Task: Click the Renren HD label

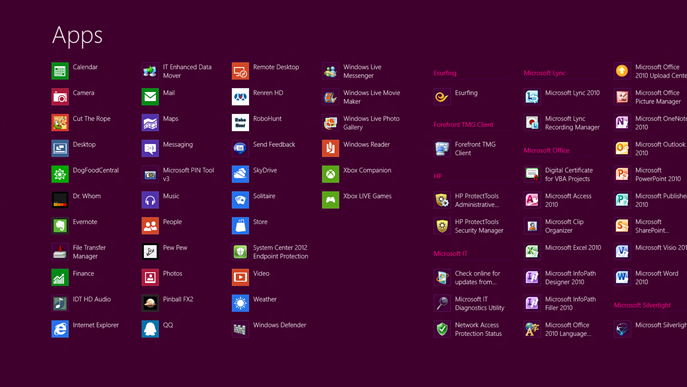Action: coord(268,93)
